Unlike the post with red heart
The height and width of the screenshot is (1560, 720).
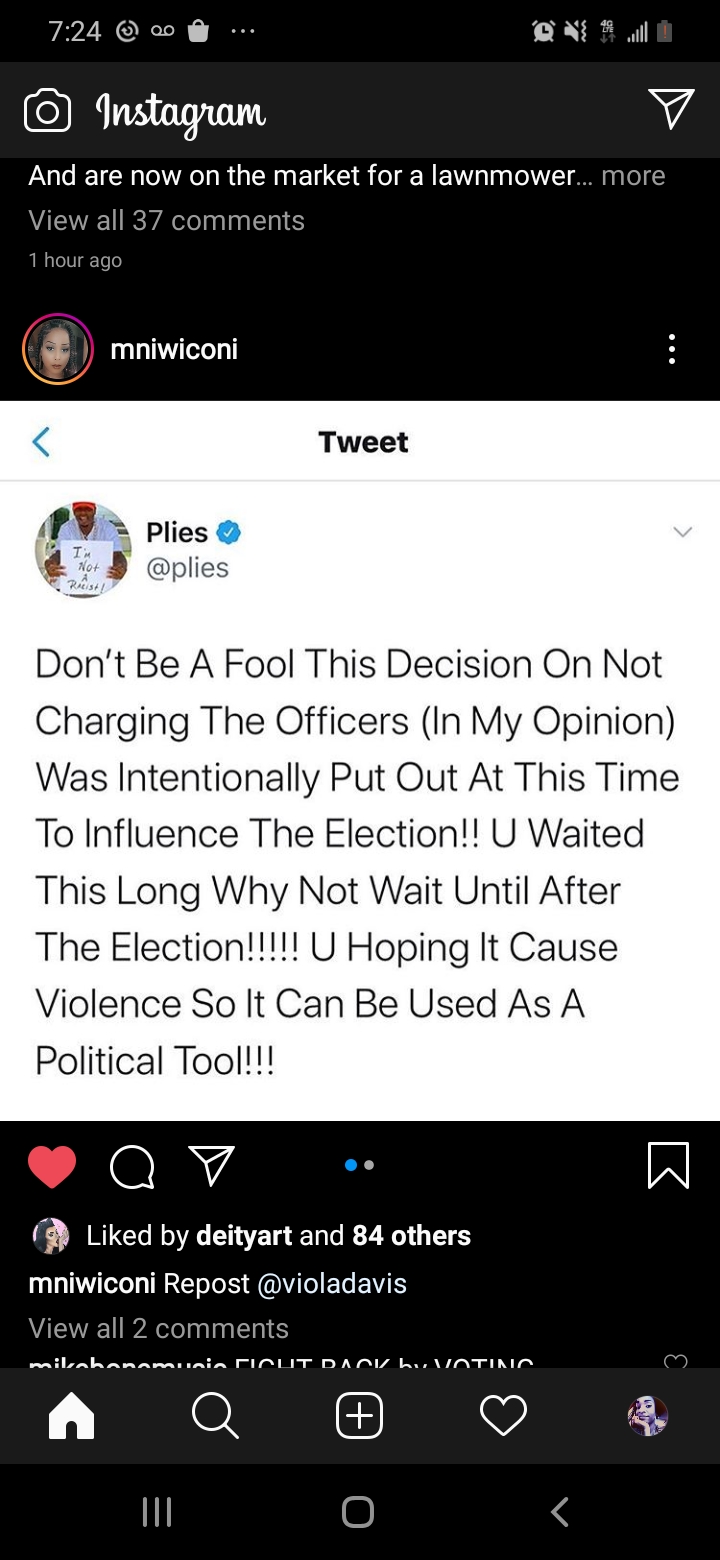(x=52, y=1166)
